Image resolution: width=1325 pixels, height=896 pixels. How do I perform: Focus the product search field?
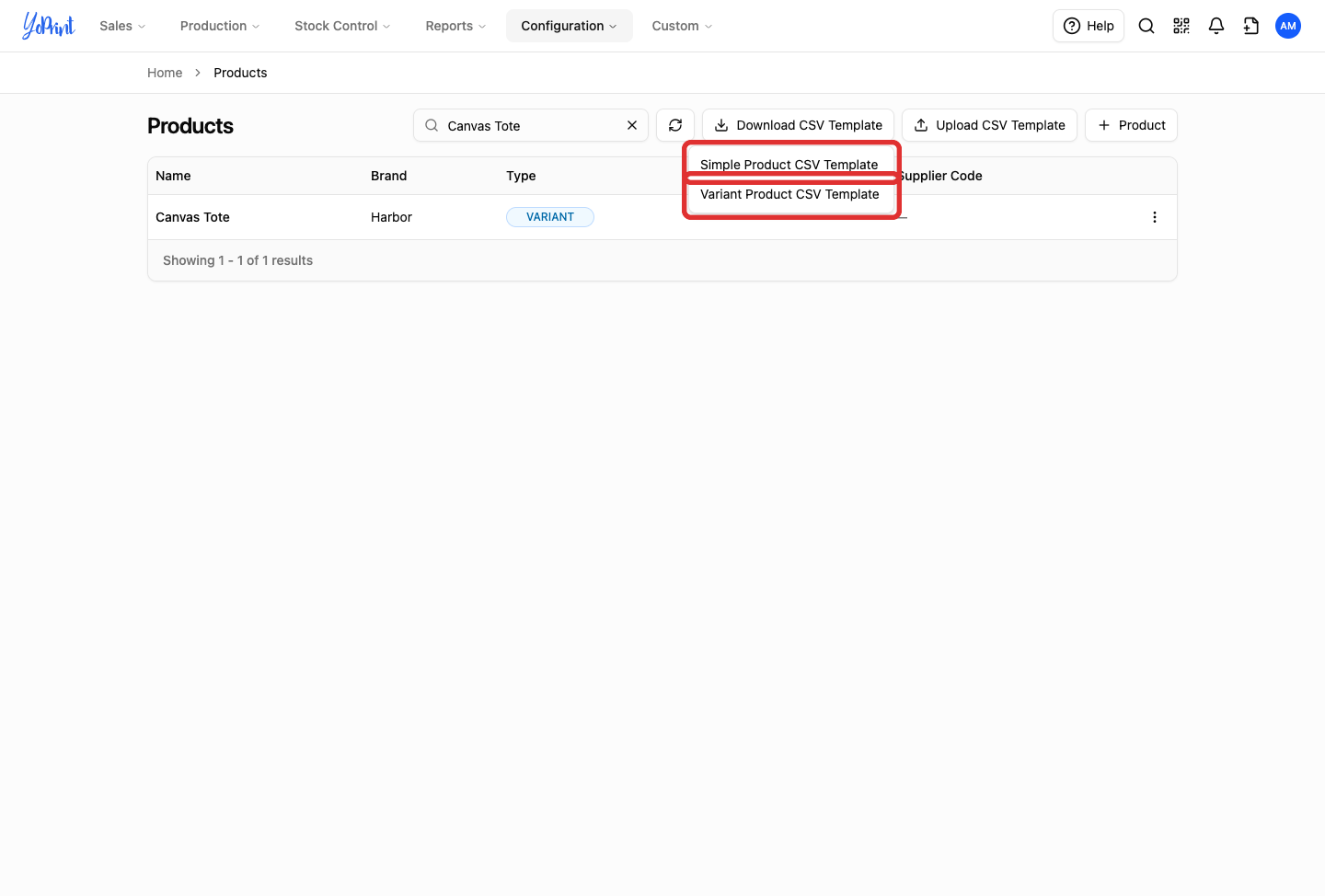[531, 125]
